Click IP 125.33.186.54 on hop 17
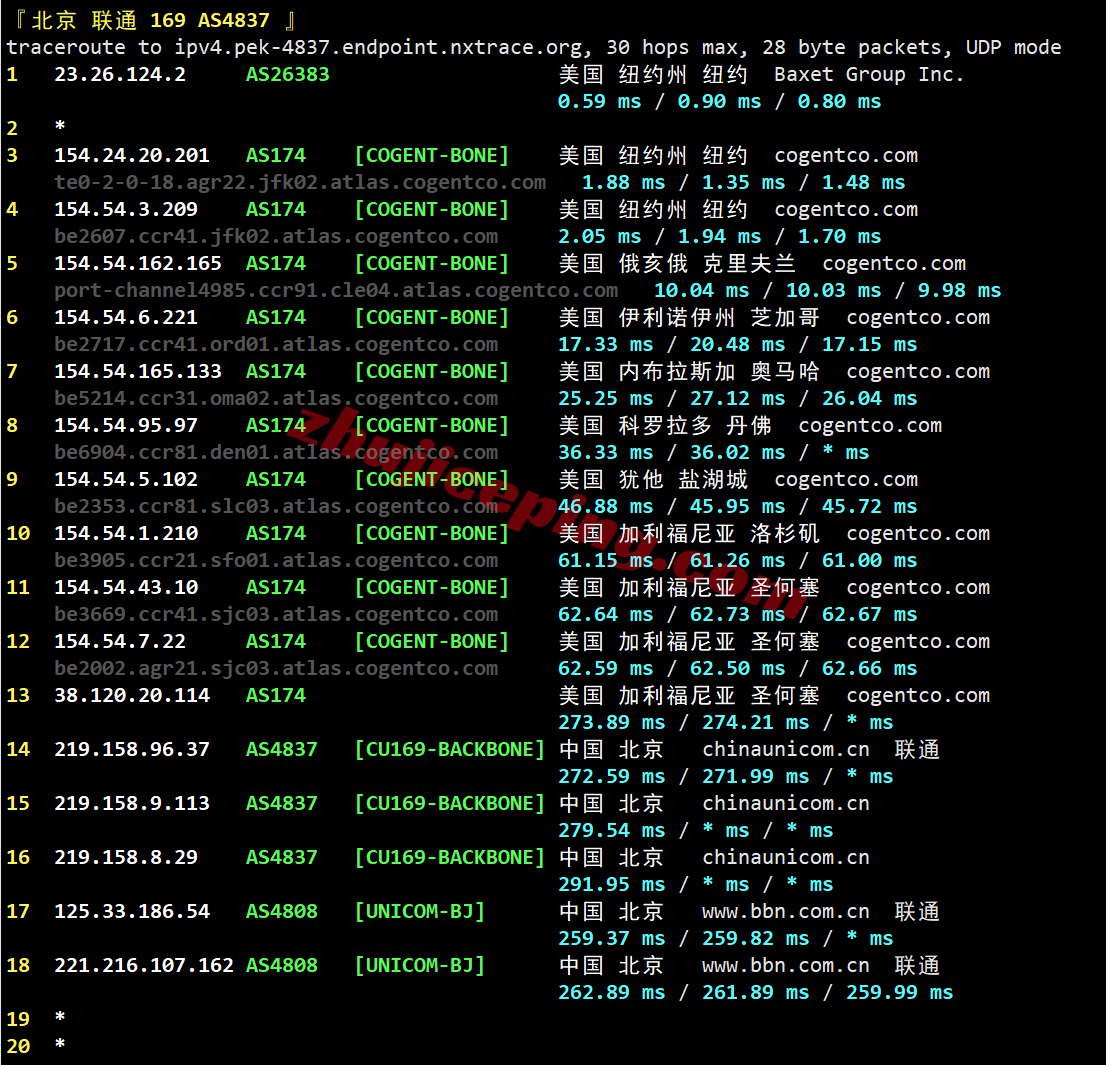The width and height of the screenshot is (1106, 1065). [x=132, y=911]
